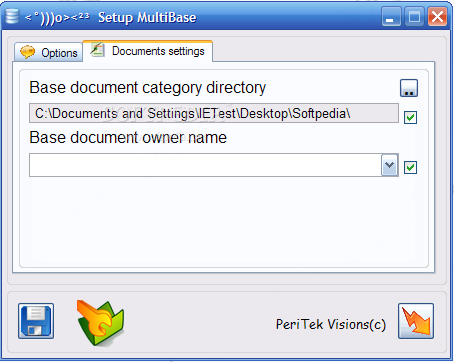The image size is (454, 362).
Task: Click the blue floppy disk save icon
Action: (36, 321)
